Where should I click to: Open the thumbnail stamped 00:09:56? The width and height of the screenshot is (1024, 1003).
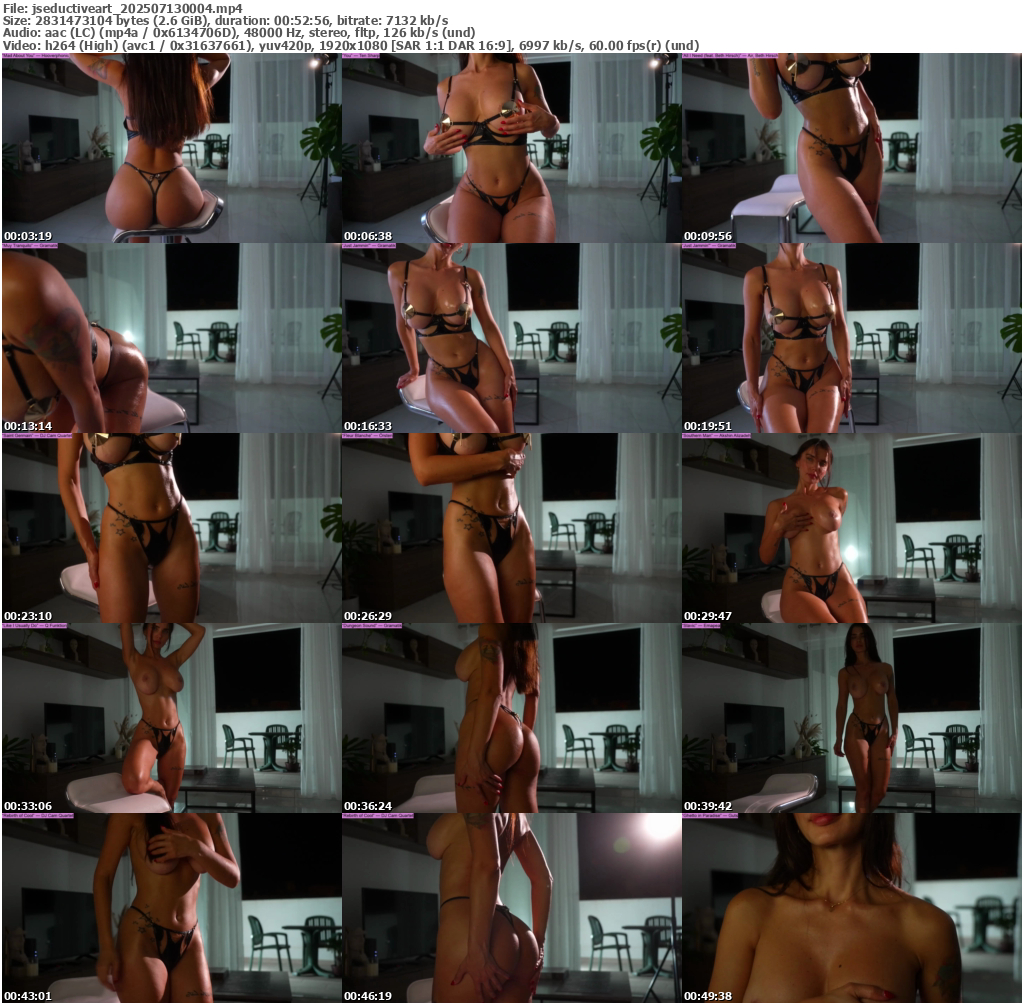[852, 148]
